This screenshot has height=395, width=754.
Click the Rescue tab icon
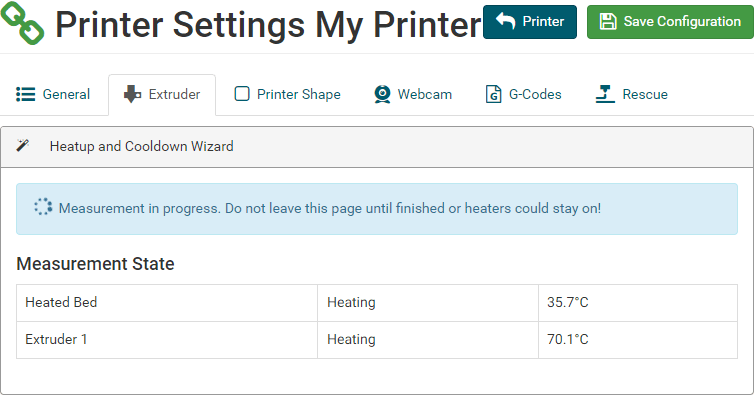[x=605, y=94]
